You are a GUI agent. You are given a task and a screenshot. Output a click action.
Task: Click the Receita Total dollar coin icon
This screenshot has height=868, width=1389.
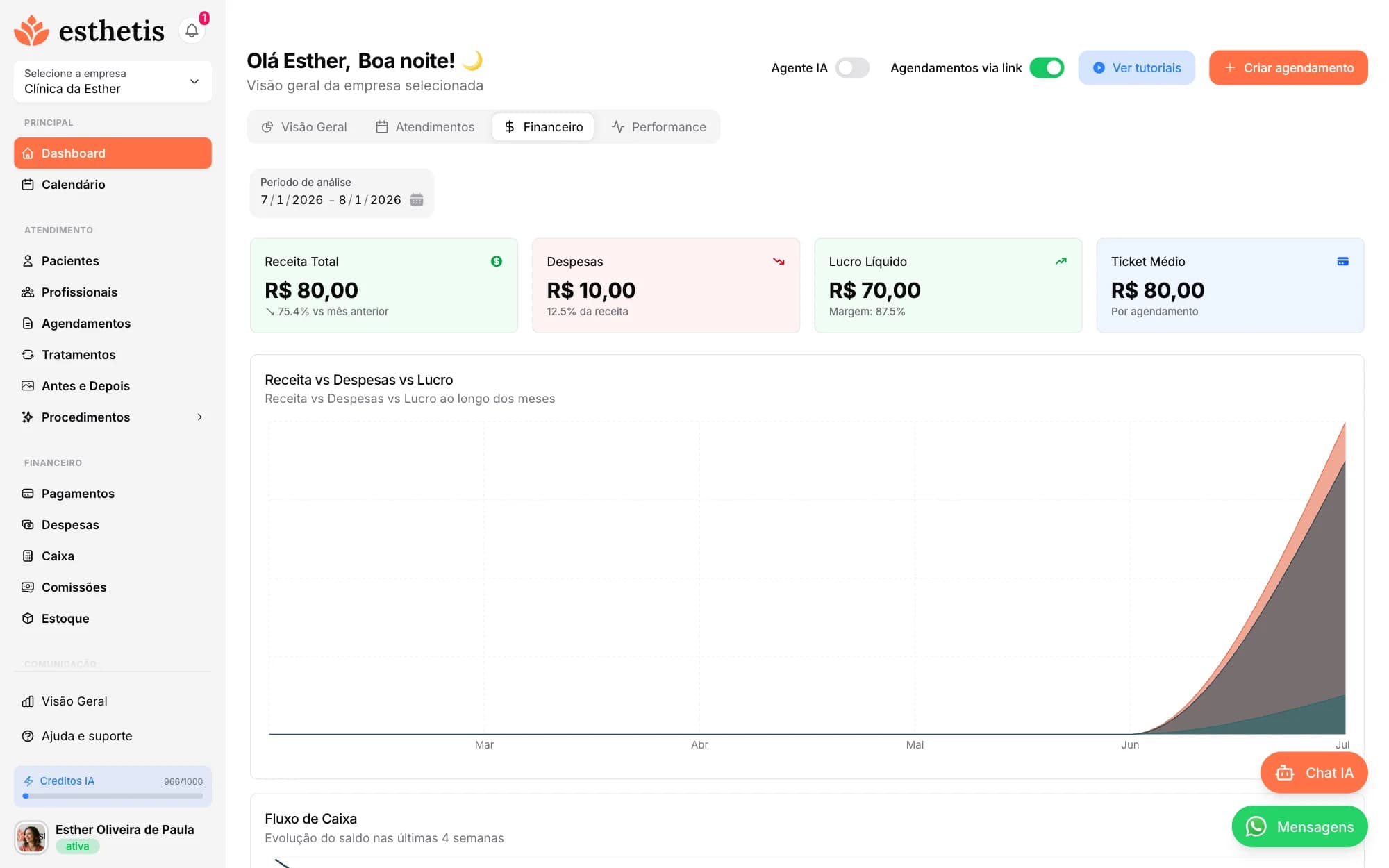point(497,261)
